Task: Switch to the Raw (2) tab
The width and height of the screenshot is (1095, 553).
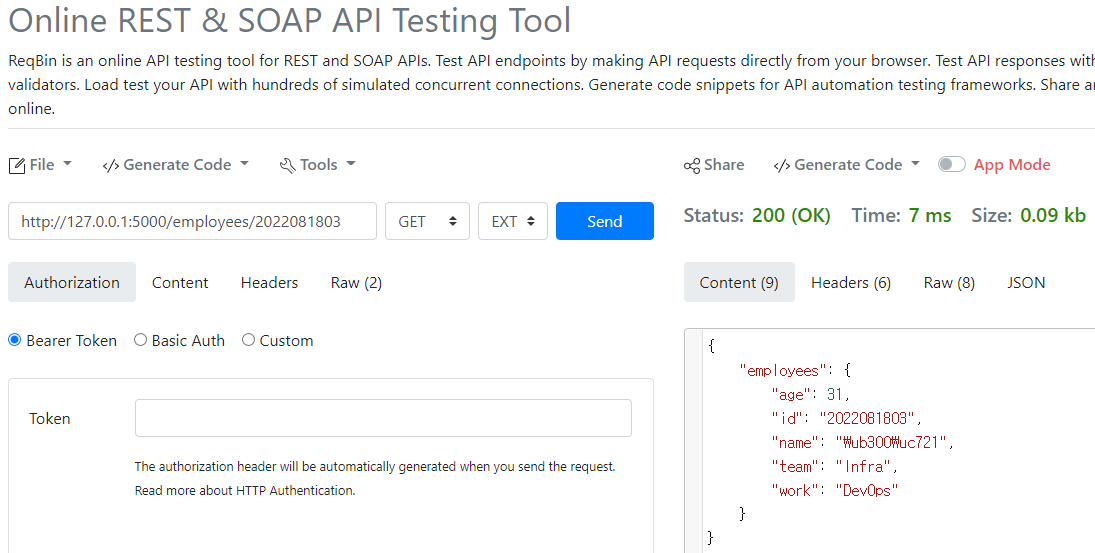Action: point(356,282)
